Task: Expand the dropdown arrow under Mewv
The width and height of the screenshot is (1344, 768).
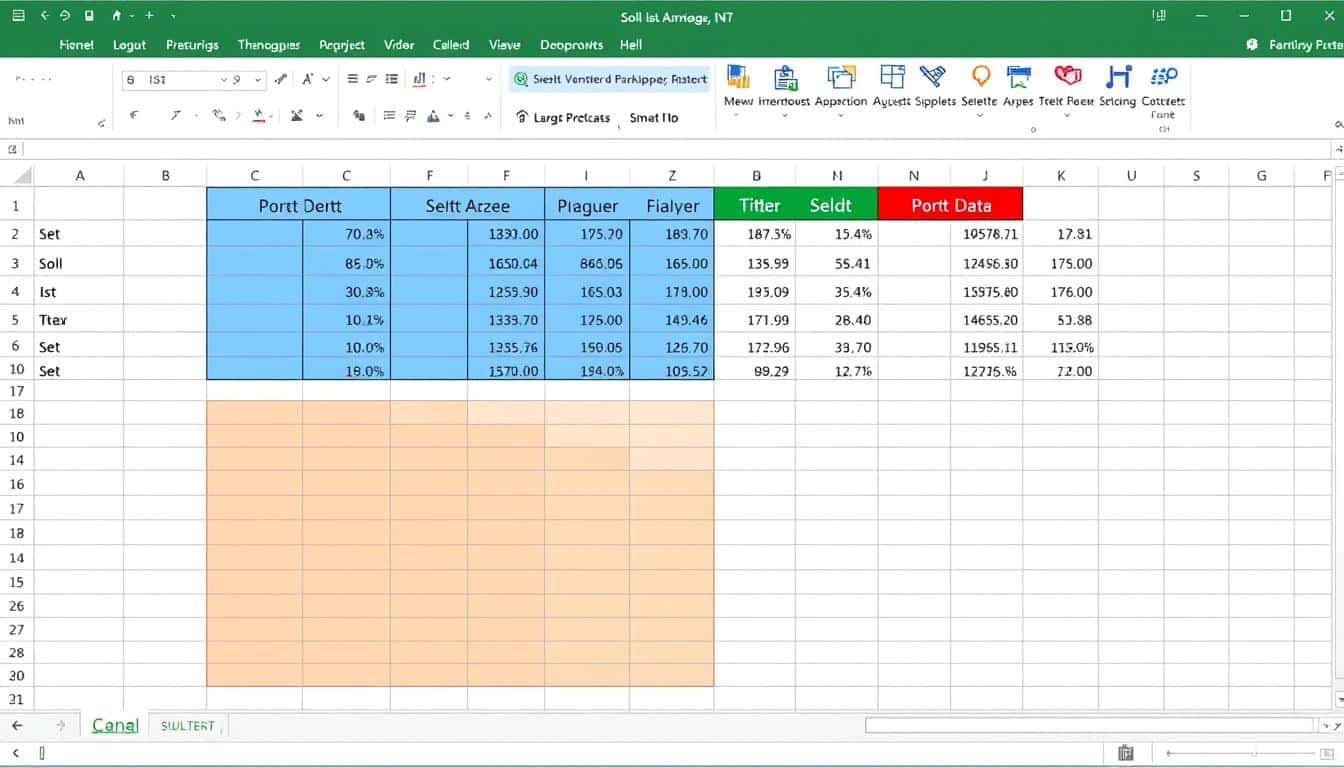Action: pos(738,115)
